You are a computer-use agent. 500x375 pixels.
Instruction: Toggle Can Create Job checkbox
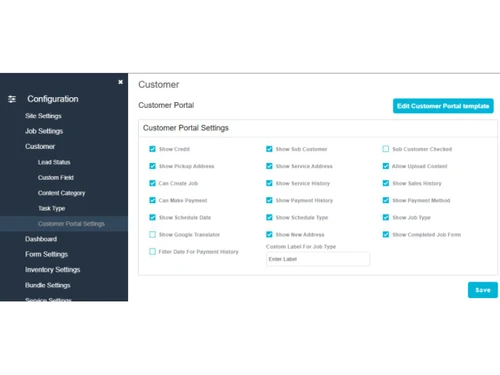[152, 183]
